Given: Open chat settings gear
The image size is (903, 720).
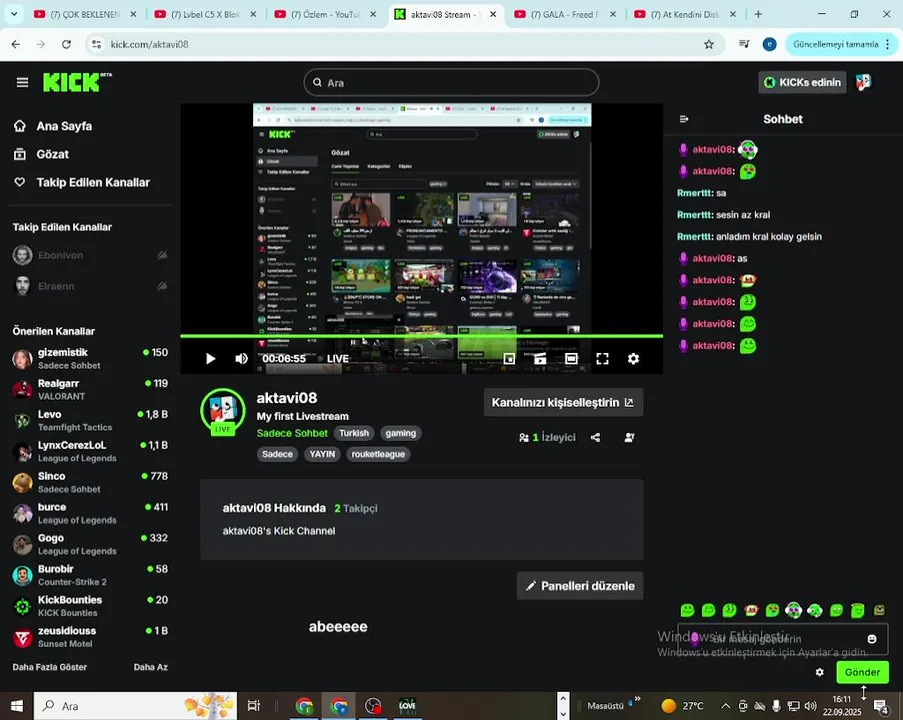Looking at the screenshot, I should click(819, 672).
